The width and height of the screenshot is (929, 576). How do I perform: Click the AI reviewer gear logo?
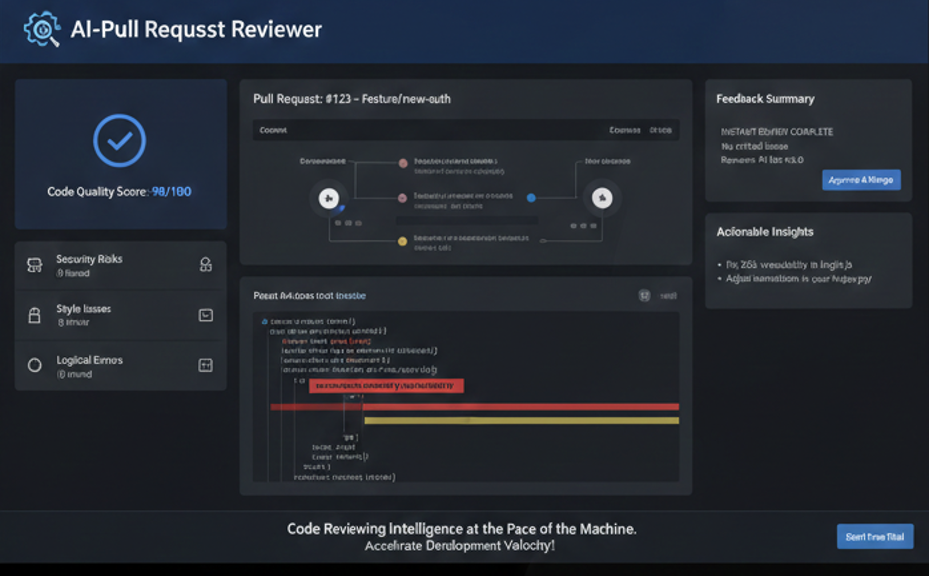(42, 30)
